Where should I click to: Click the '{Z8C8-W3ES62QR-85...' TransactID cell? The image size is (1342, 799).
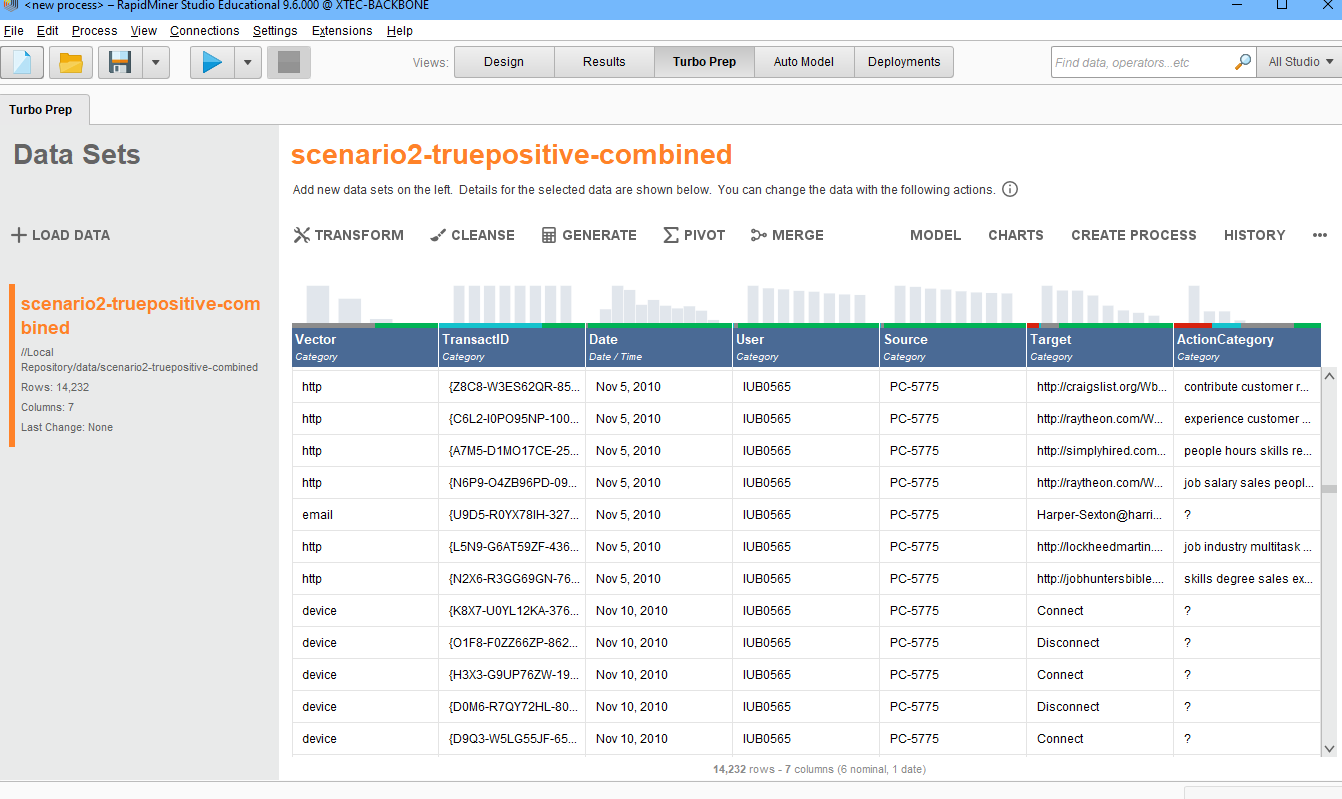click(x=512, y=387)
